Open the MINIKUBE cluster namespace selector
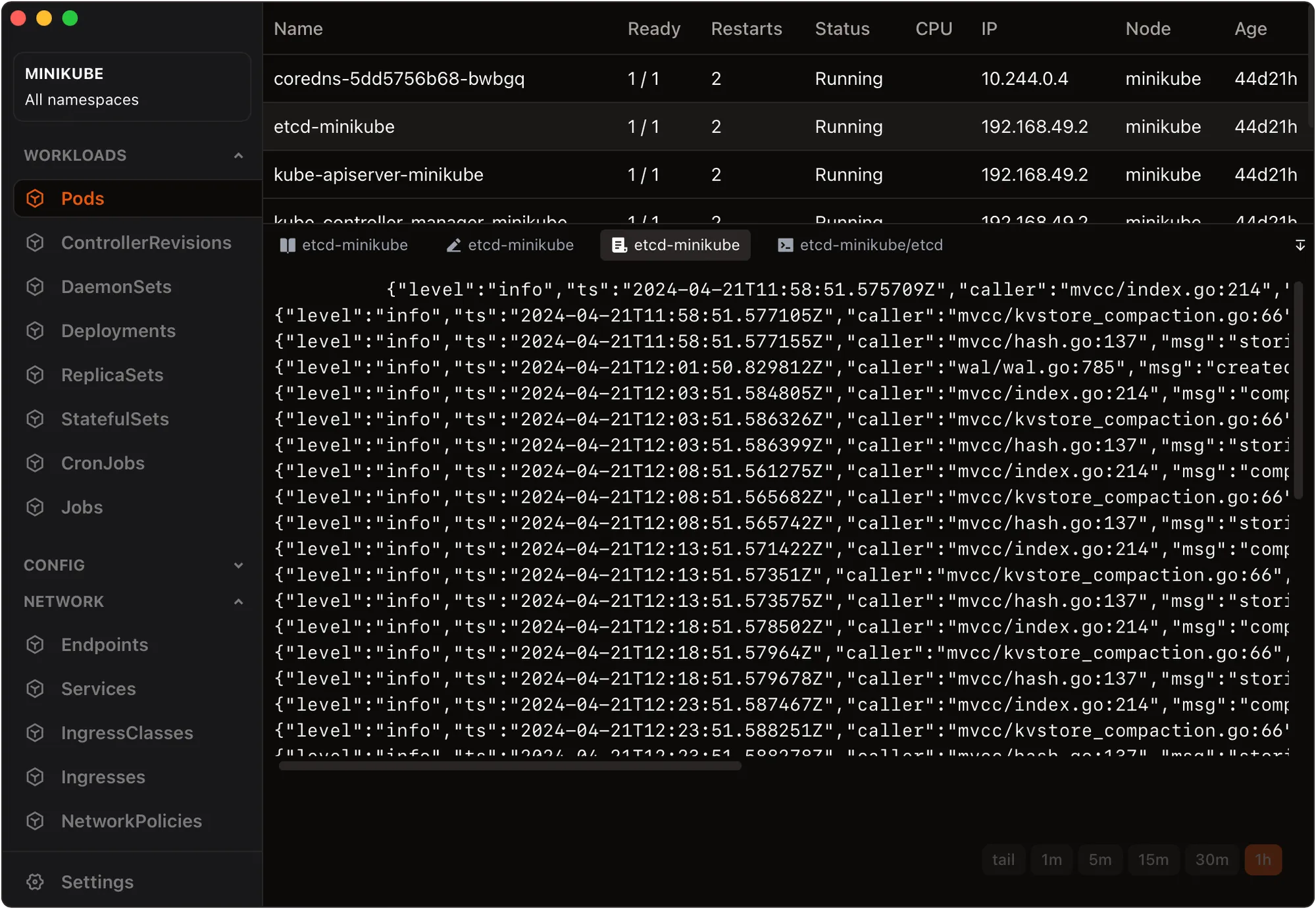This screenshot has width=1316, height=909. [x=132, y=86]
